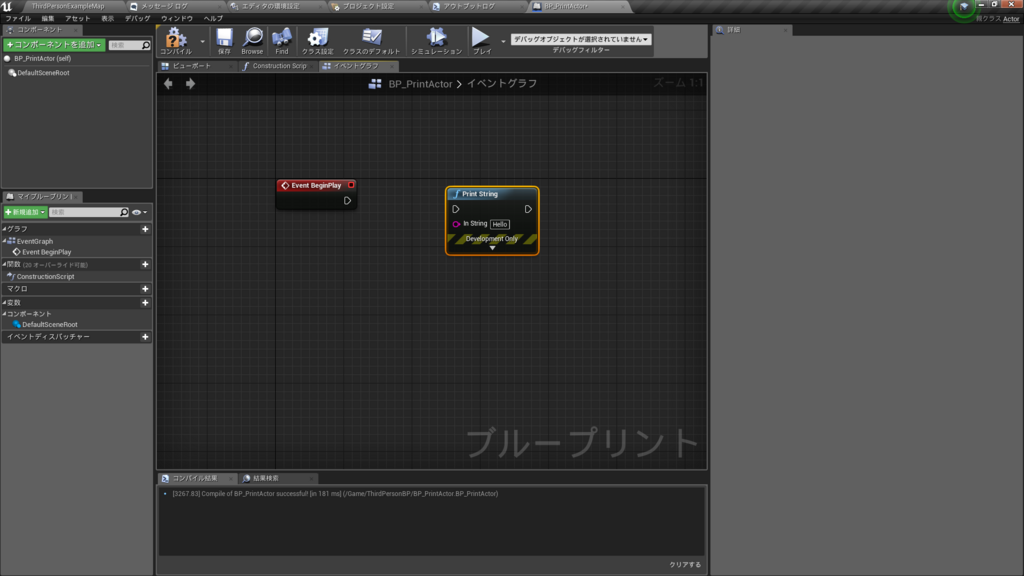Click the Actor parent class link
Viewport: 1024px width, 576px height.
click(x=1011, y=19)
